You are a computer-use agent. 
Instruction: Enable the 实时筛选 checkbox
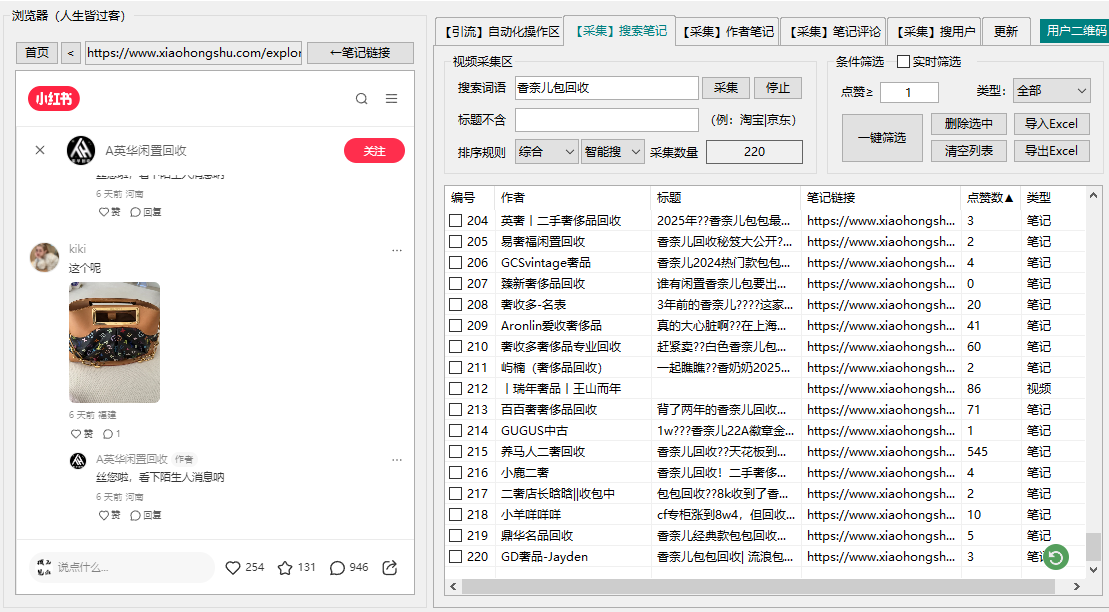(x=903, y=62)
